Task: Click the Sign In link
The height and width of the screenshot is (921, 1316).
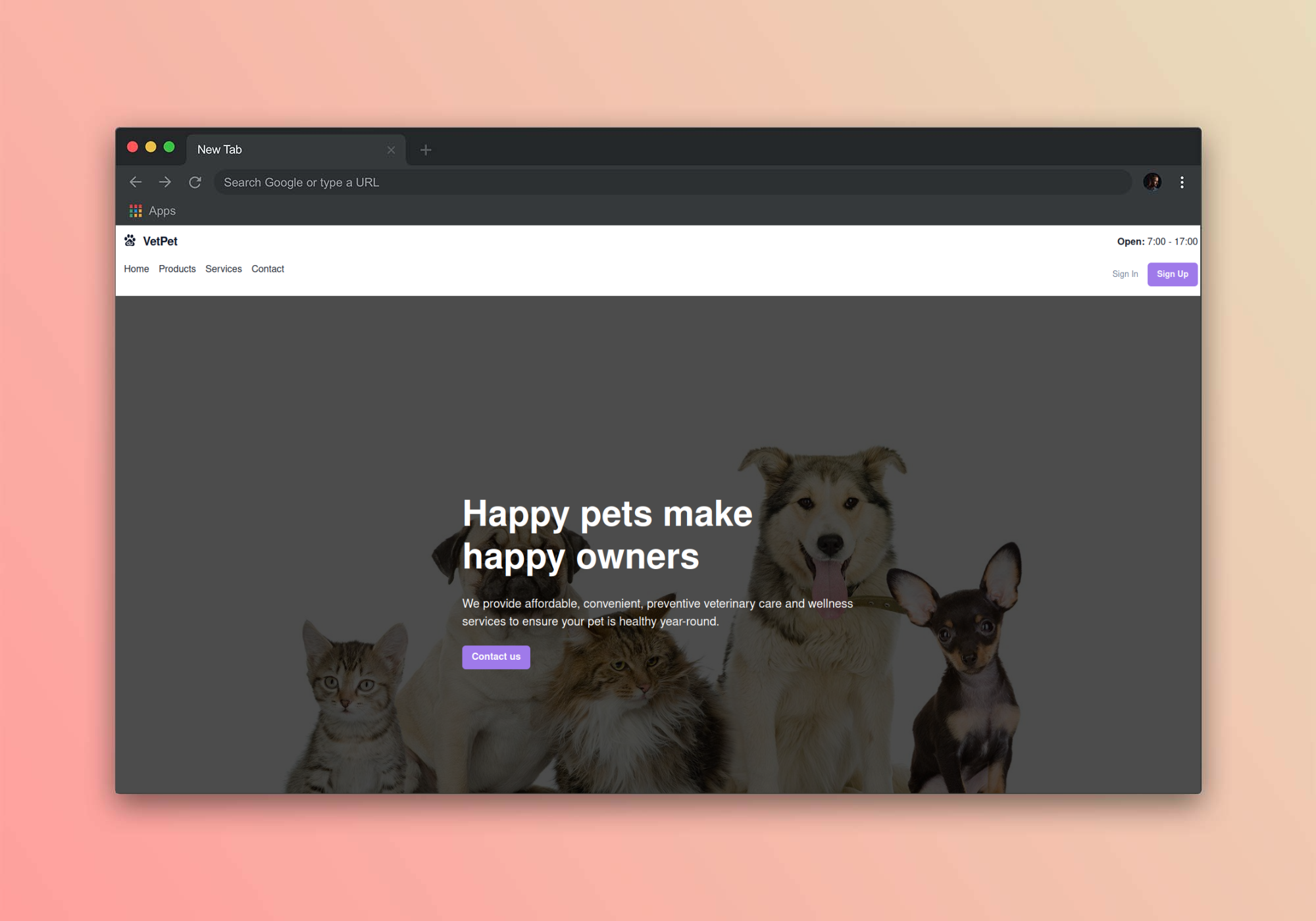Action: click(x=1125, y=274)
